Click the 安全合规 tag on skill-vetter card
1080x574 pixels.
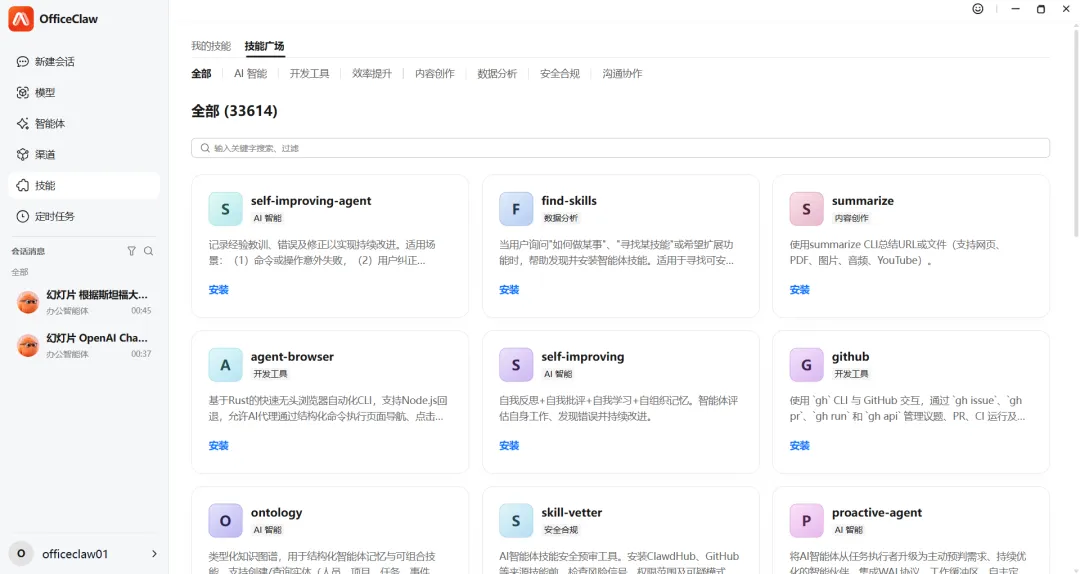(x=561, y=530)
